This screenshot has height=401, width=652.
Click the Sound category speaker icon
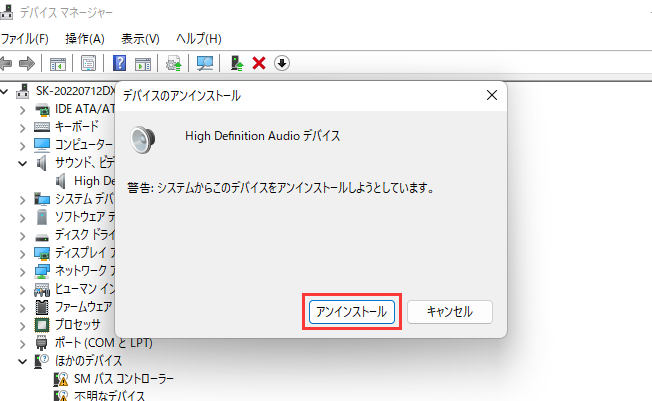[42, 163]
